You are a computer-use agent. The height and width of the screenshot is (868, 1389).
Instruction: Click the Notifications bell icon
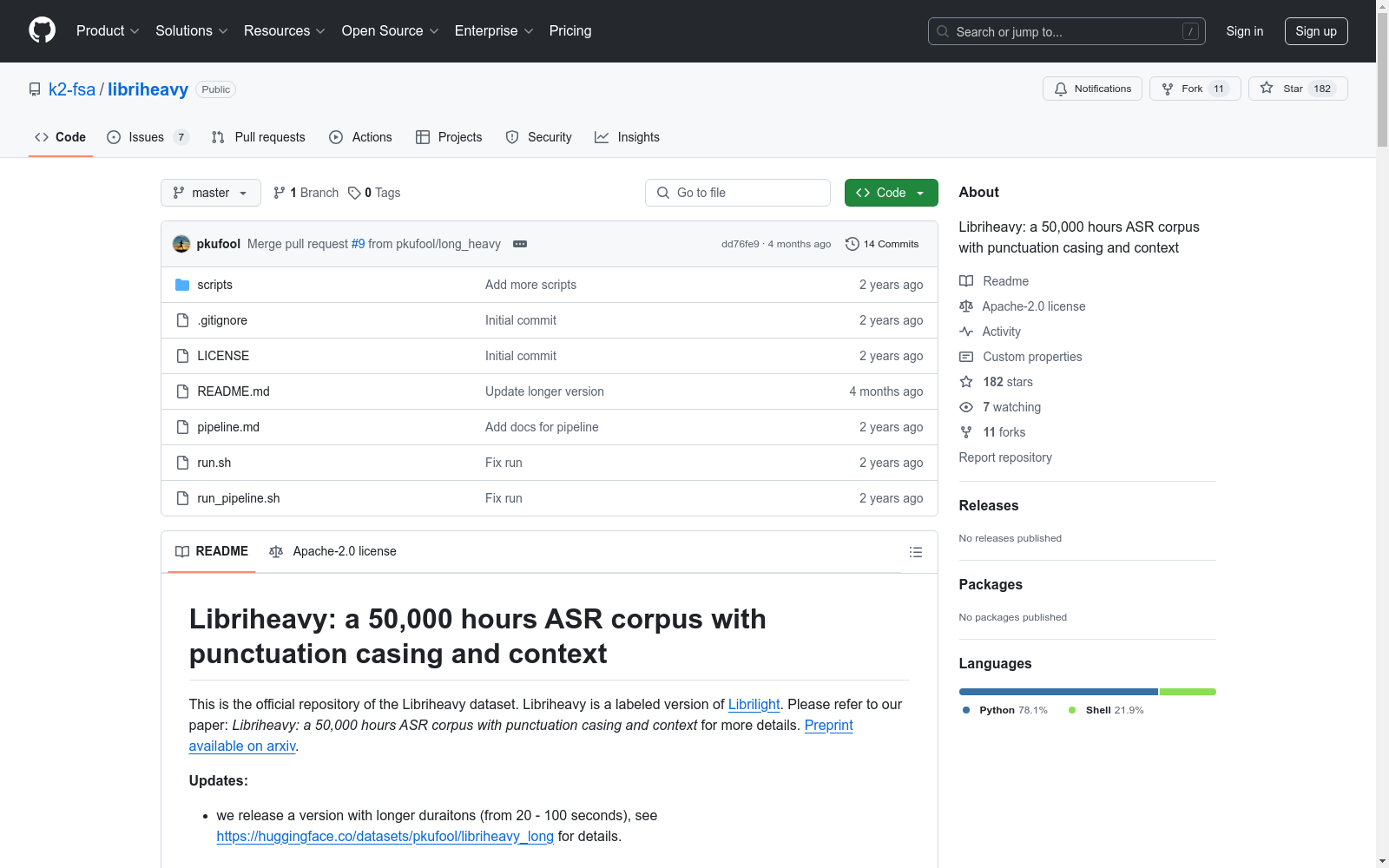click(1061, 89)
